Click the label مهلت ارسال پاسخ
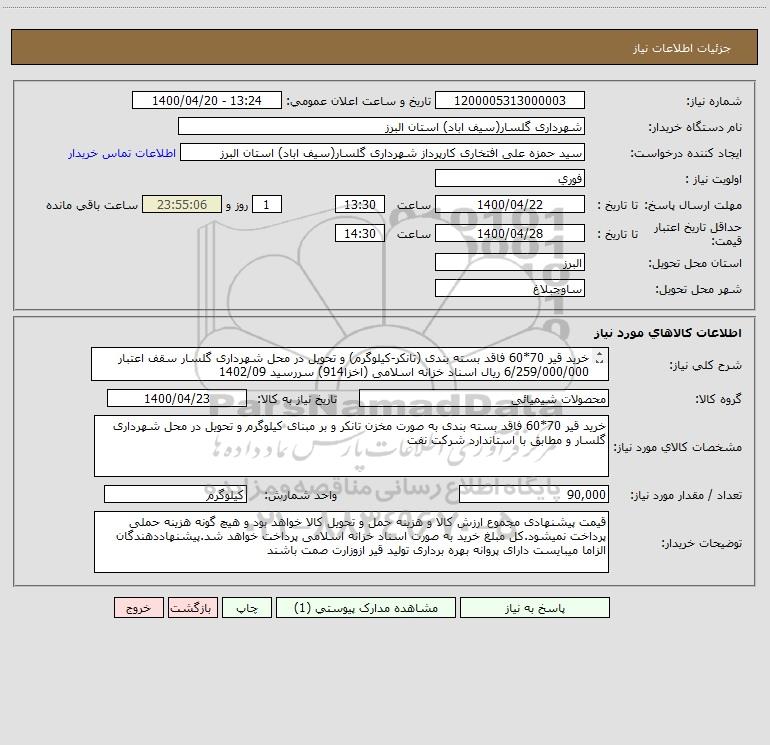This screenshot has height=745, width=770. click(693, 205)
